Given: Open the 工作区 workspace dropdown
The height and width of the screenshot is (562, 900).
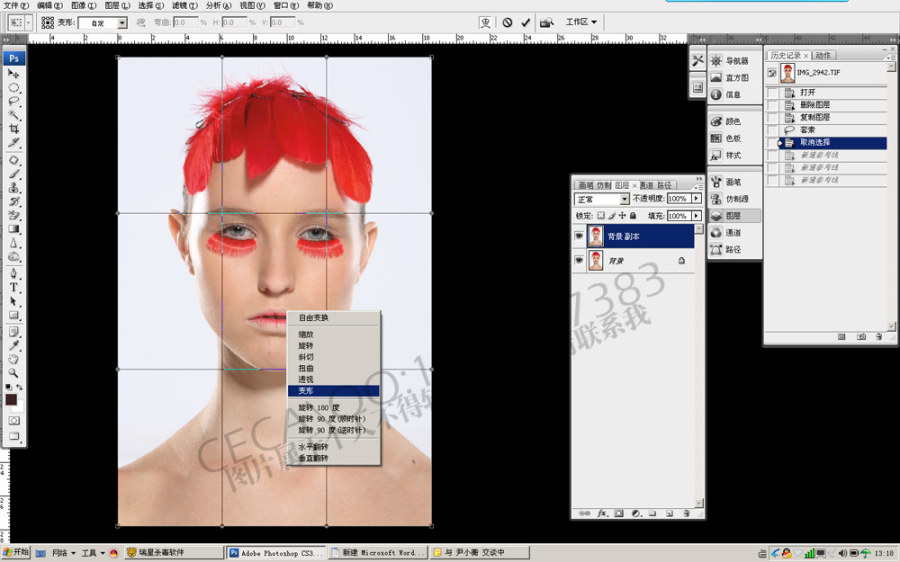Looking at the screenshot, I should tap(581, 22).
